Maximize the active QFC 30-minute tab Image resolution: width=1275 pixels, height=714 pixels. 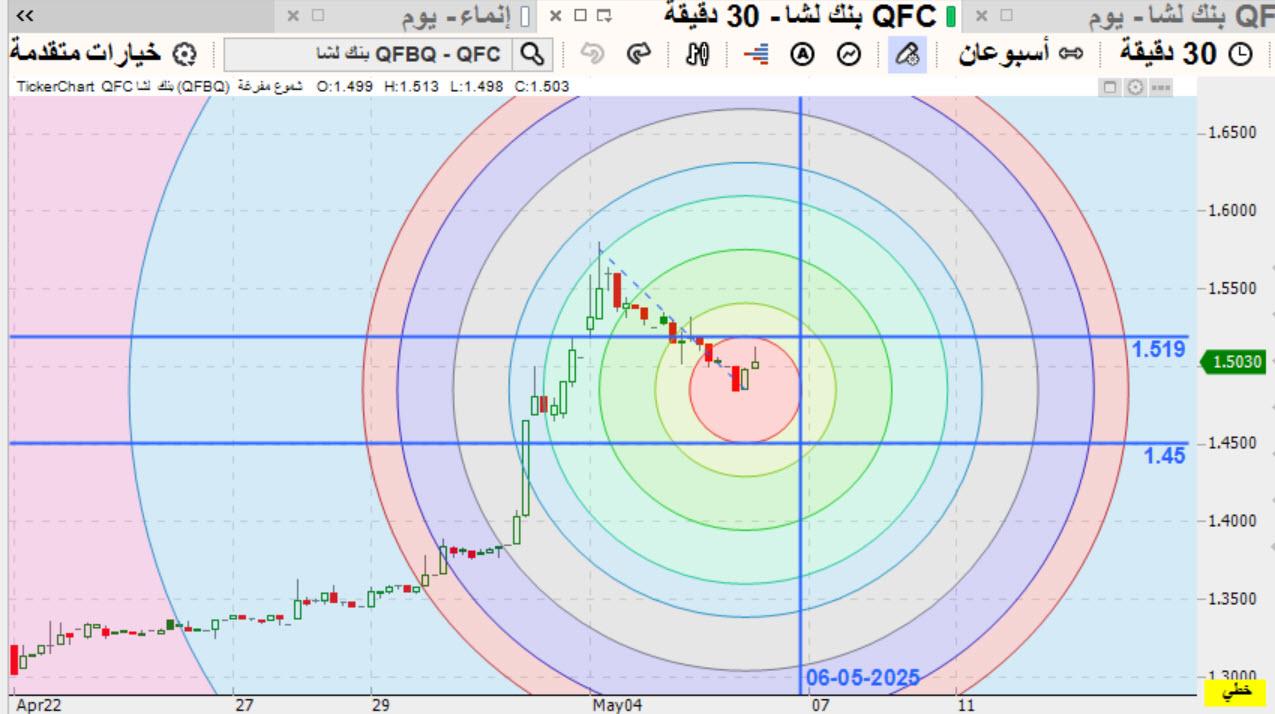point(580,16)
